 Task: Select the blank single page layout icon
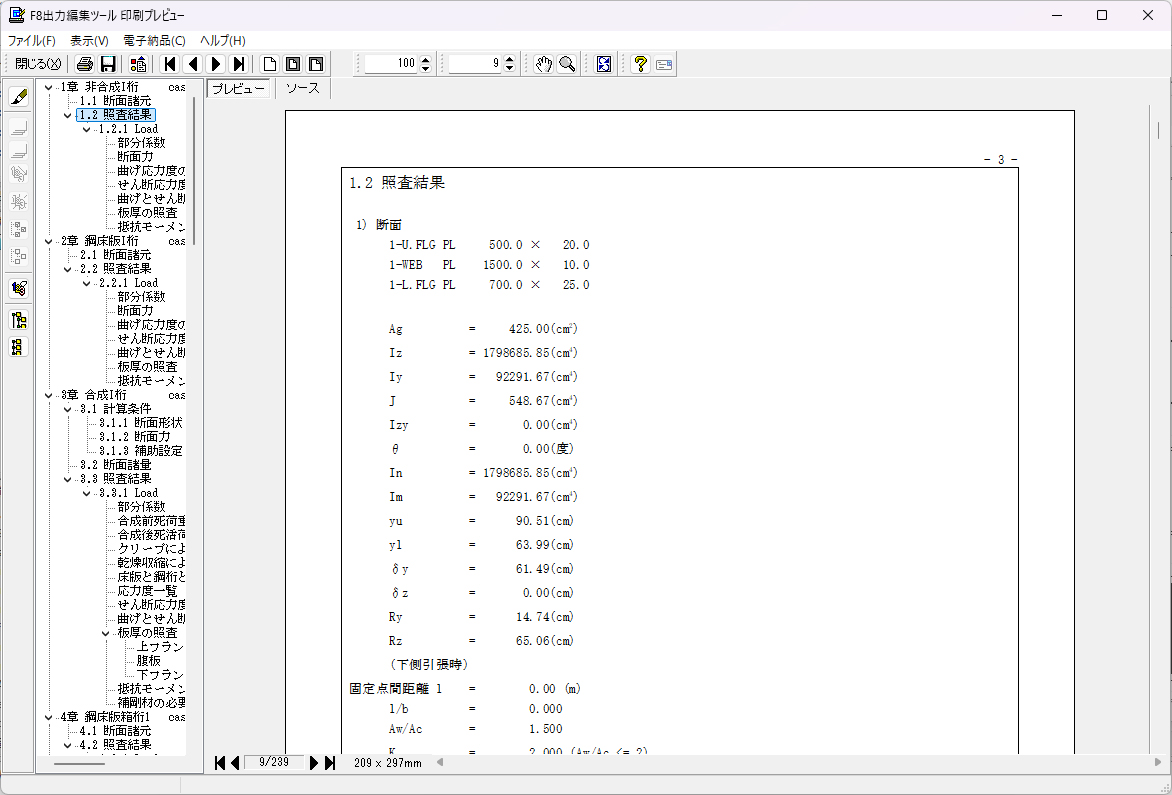pos(270,64)
